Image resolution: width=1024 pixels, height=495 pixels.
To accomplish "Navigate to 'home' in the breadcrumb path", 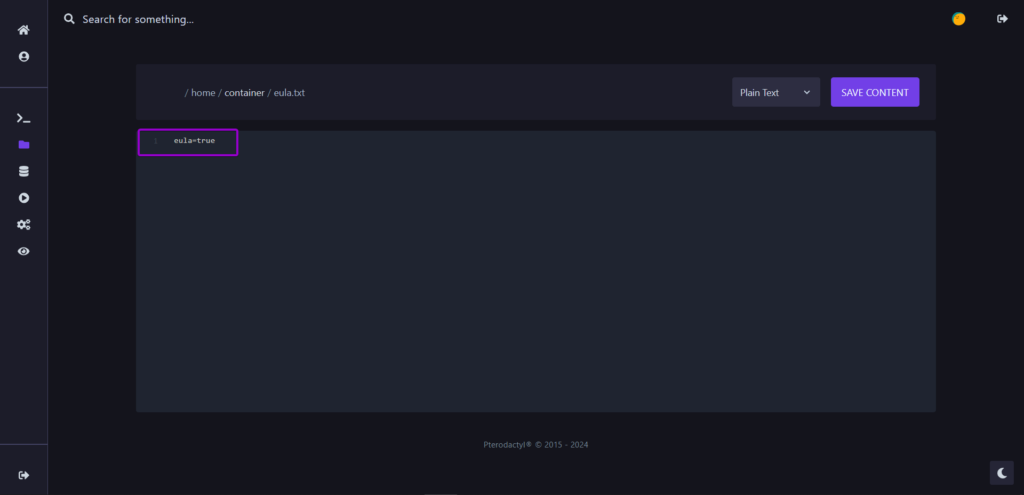I will click(203, 93).
